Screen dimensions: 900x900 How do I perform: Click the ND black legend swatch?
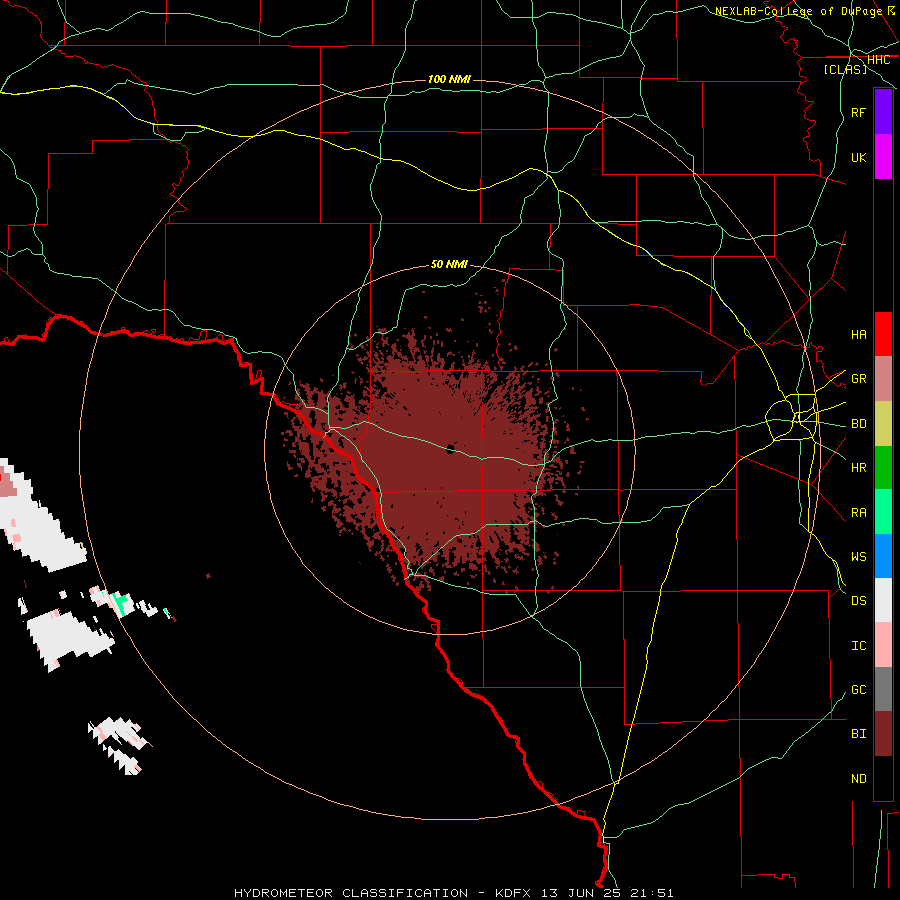(x=883, y=778)
